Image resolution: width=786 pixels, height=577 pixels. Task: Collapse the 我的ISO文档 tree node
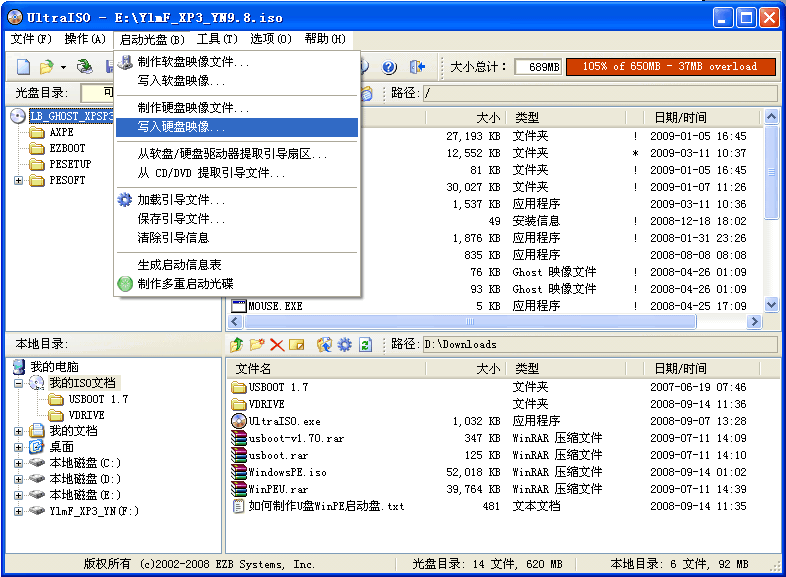pyautogui.click(x=19, y=383)
